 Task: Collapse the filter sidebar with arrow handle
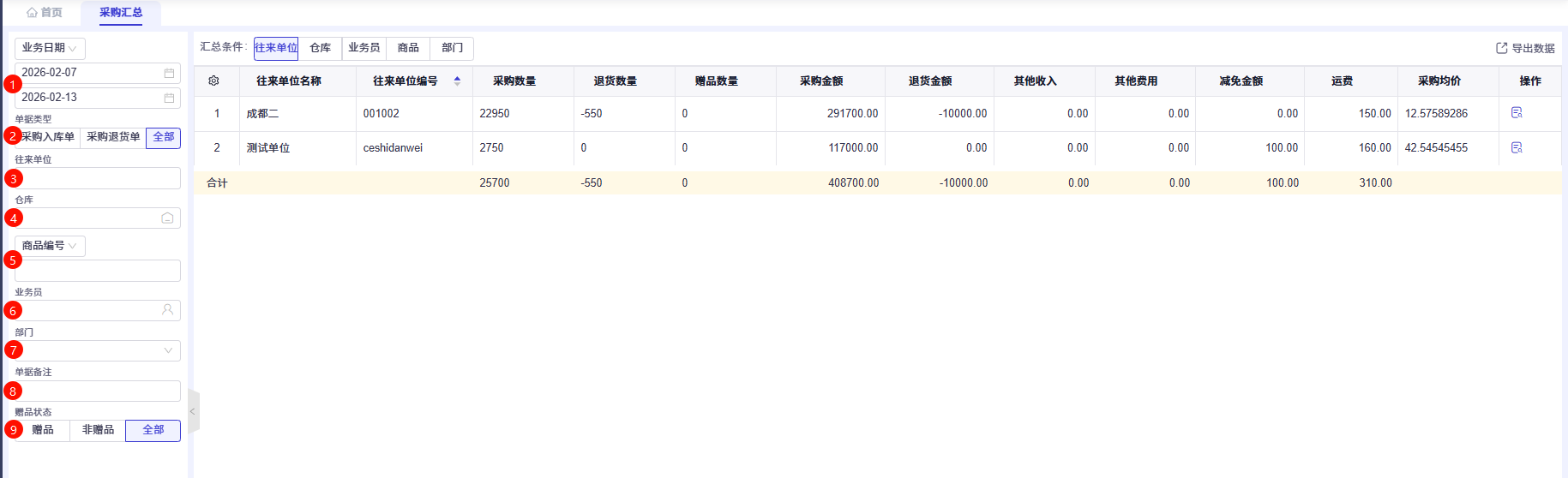point(193,411)
